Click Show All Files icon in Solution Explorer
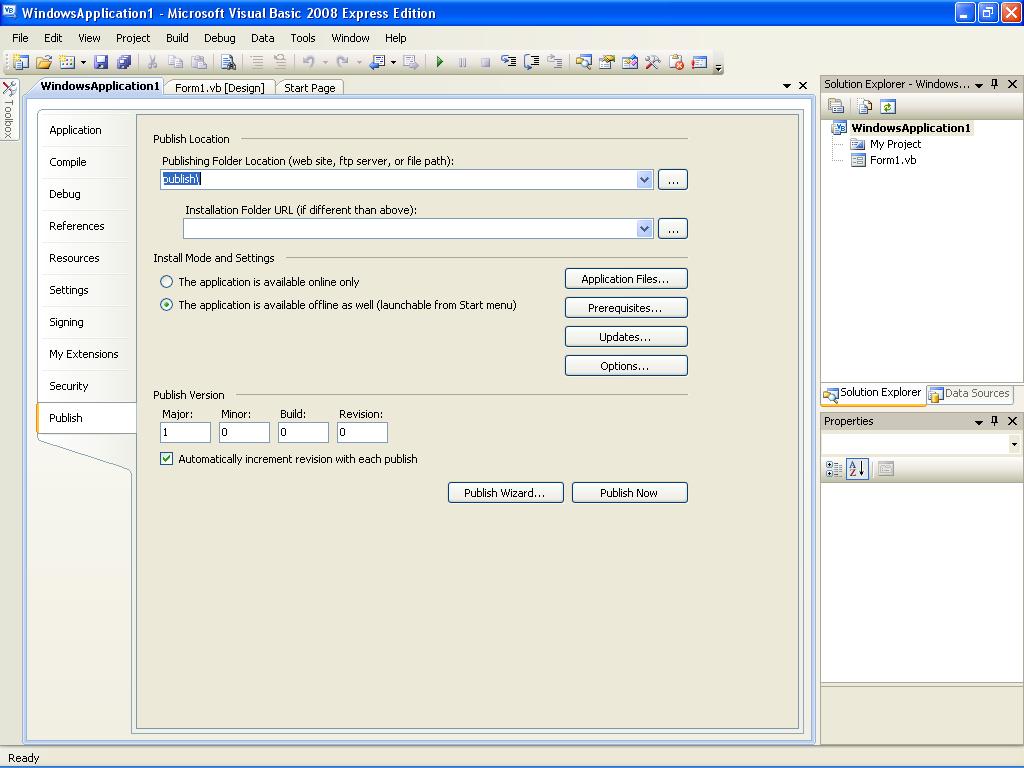Screen dimensions: 1024x768 pos(865,106)
